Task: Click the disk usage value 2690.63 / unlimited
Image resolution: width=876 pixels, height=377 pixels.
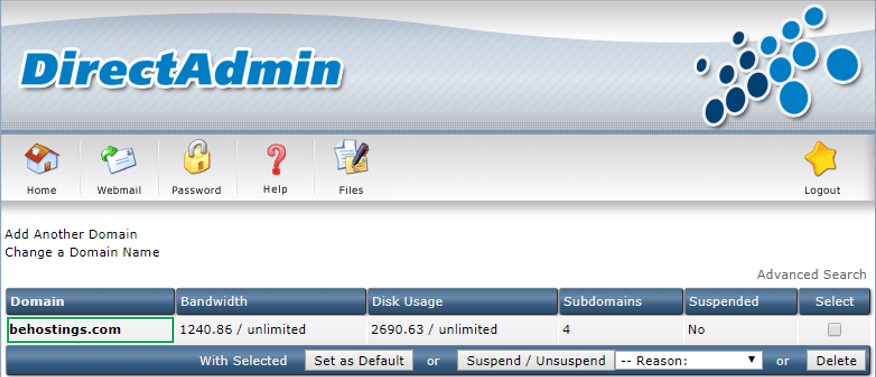Action: point(434,330)
